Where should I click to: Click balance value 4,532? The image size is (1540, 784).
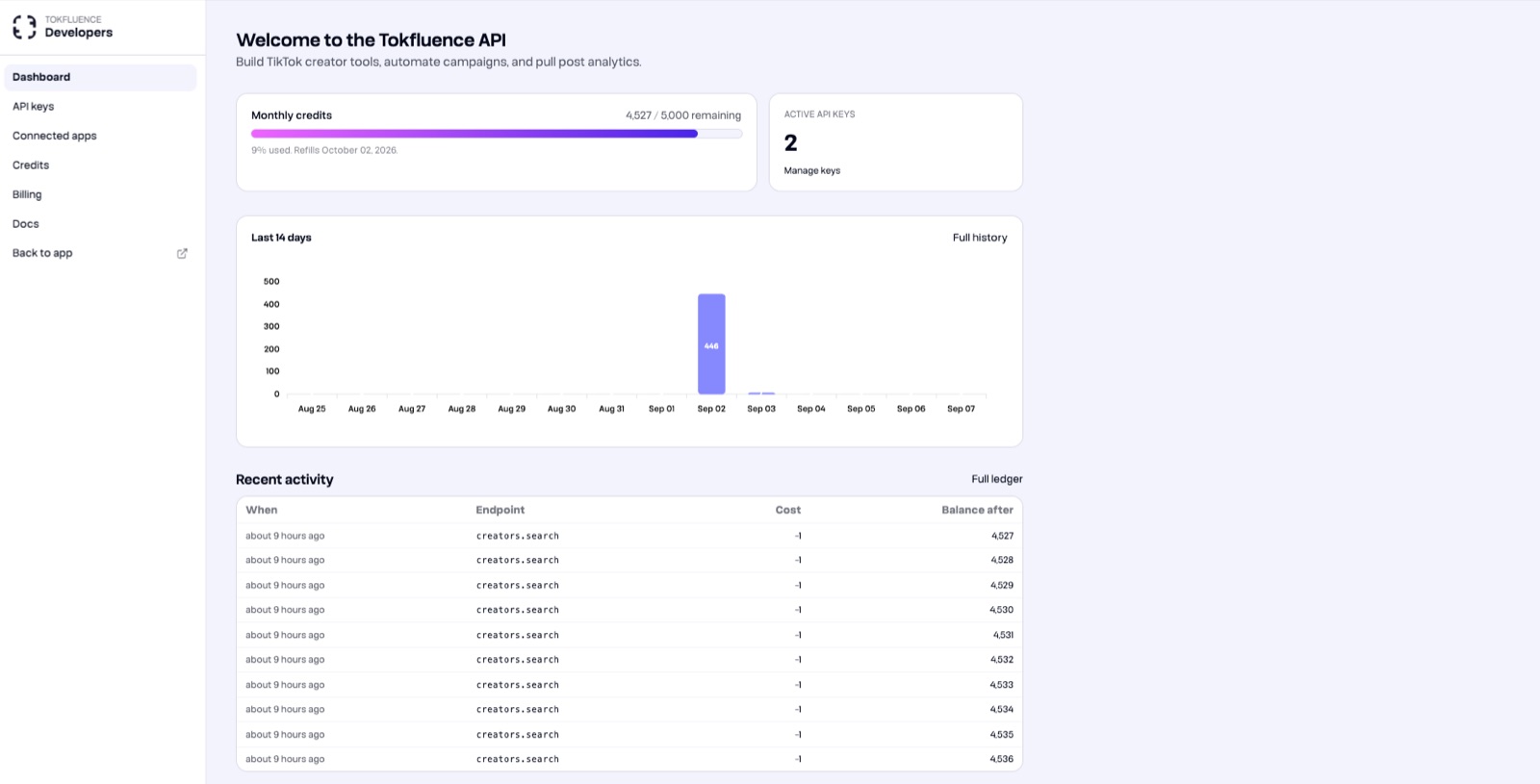click(1002, 660)
